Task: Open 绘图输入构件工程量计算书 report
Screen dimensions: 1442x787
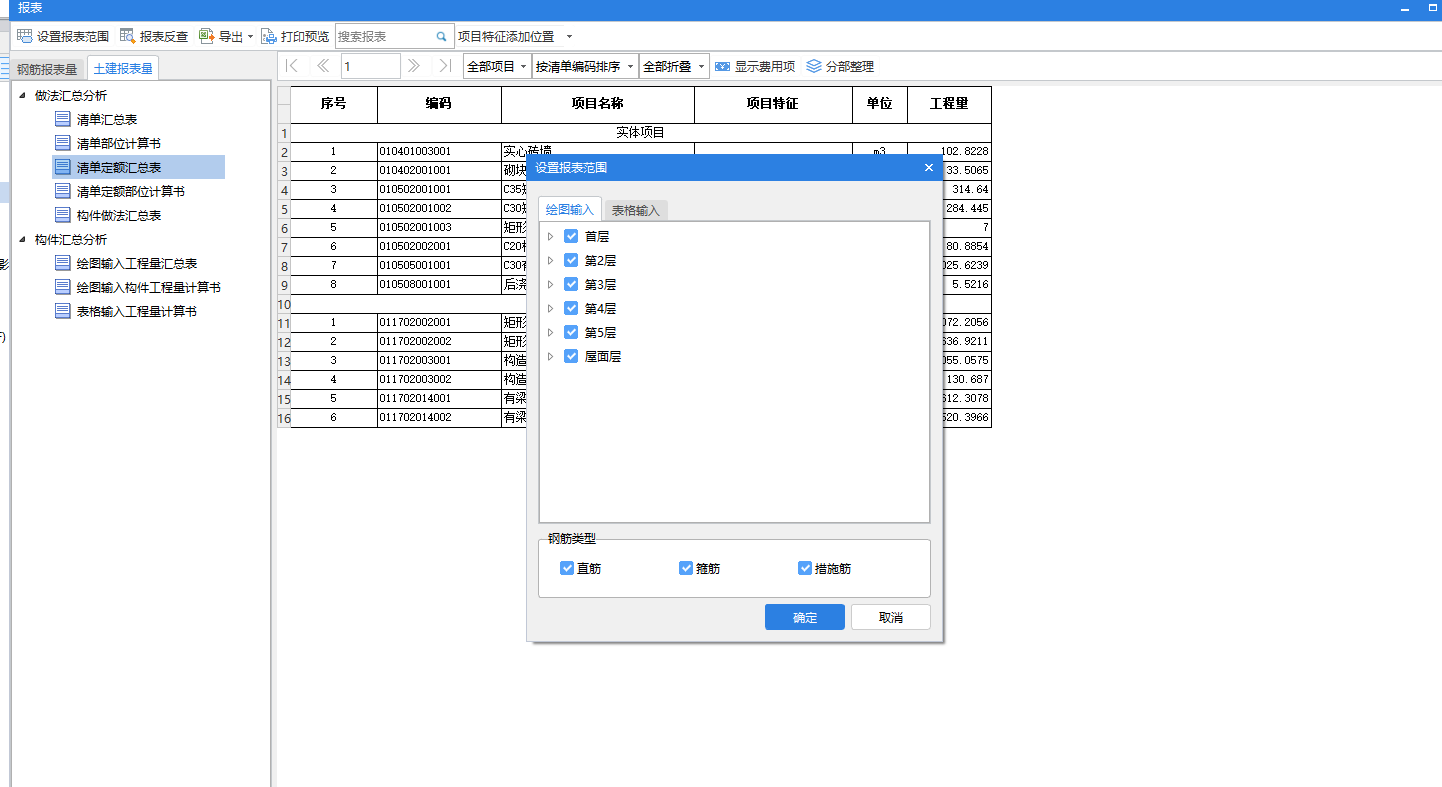Action: coord(149,288)
